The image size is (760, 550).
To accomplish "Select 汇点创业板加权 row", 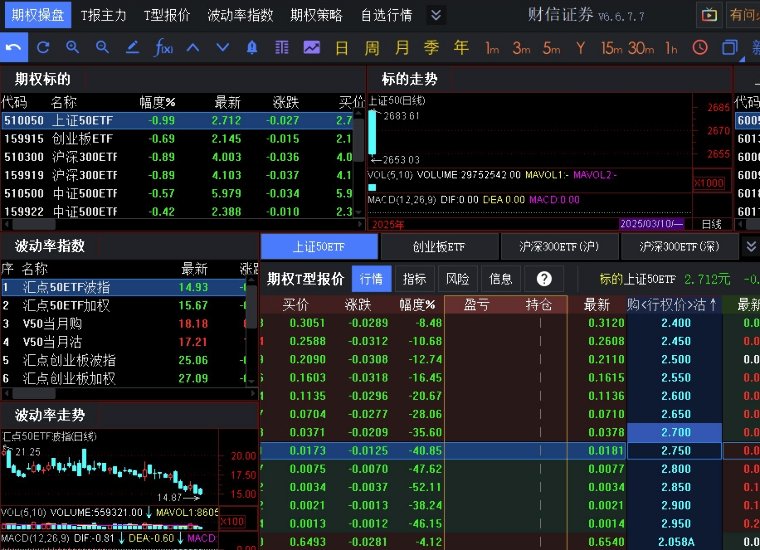I will pos(124,378).
